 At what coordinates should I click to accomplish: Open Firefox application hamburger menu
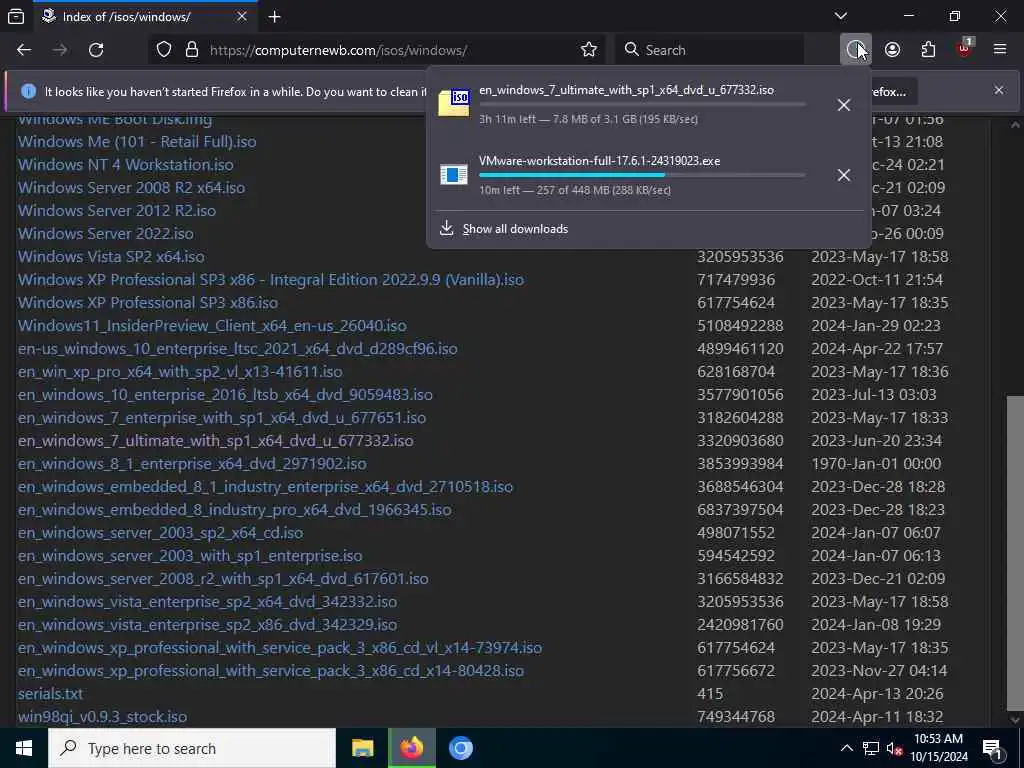click(x=1000, y=50)
